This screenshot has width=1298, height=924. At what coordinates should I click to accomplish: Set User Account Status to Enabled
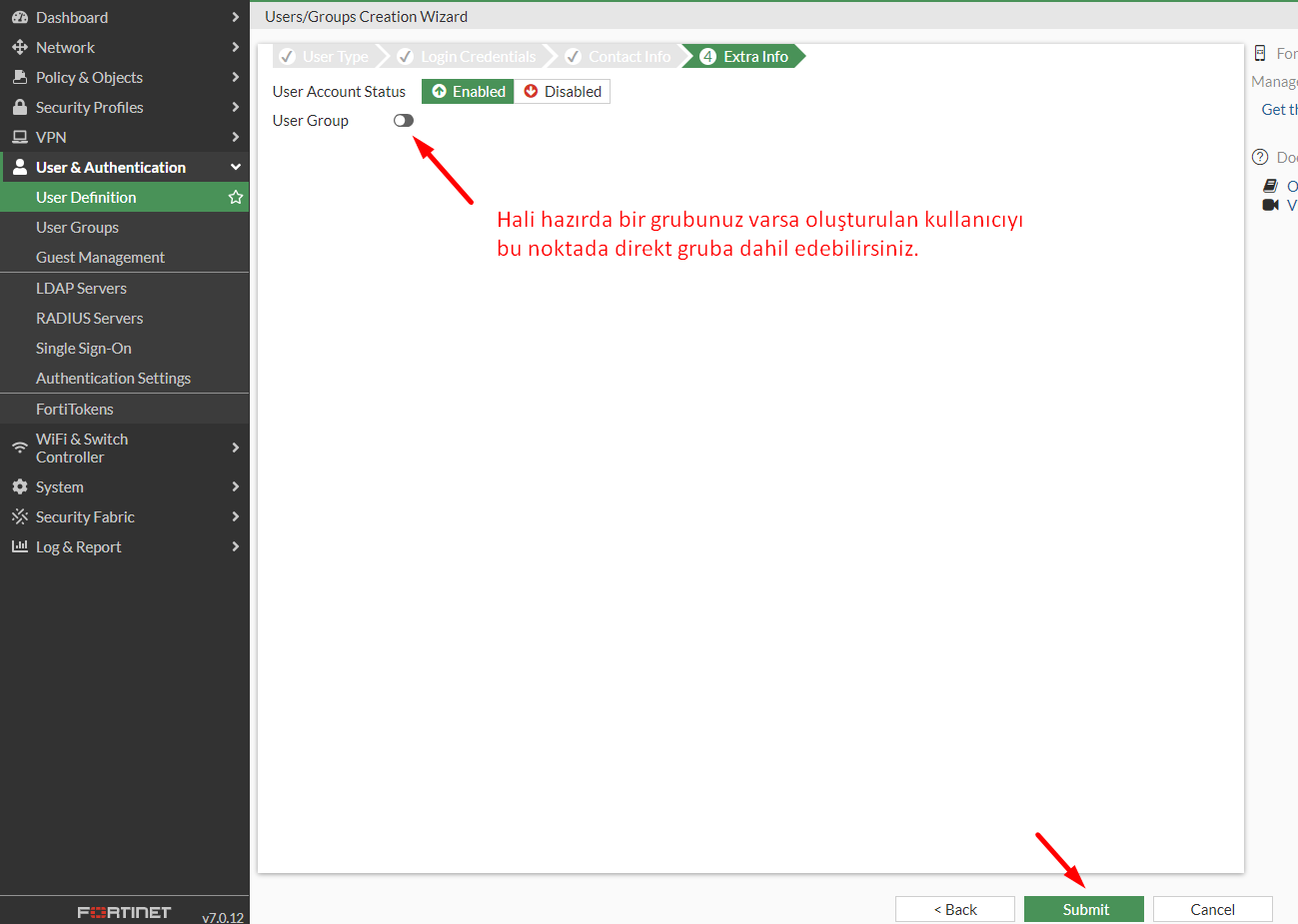pyautogui.click(x=468, y=91)
